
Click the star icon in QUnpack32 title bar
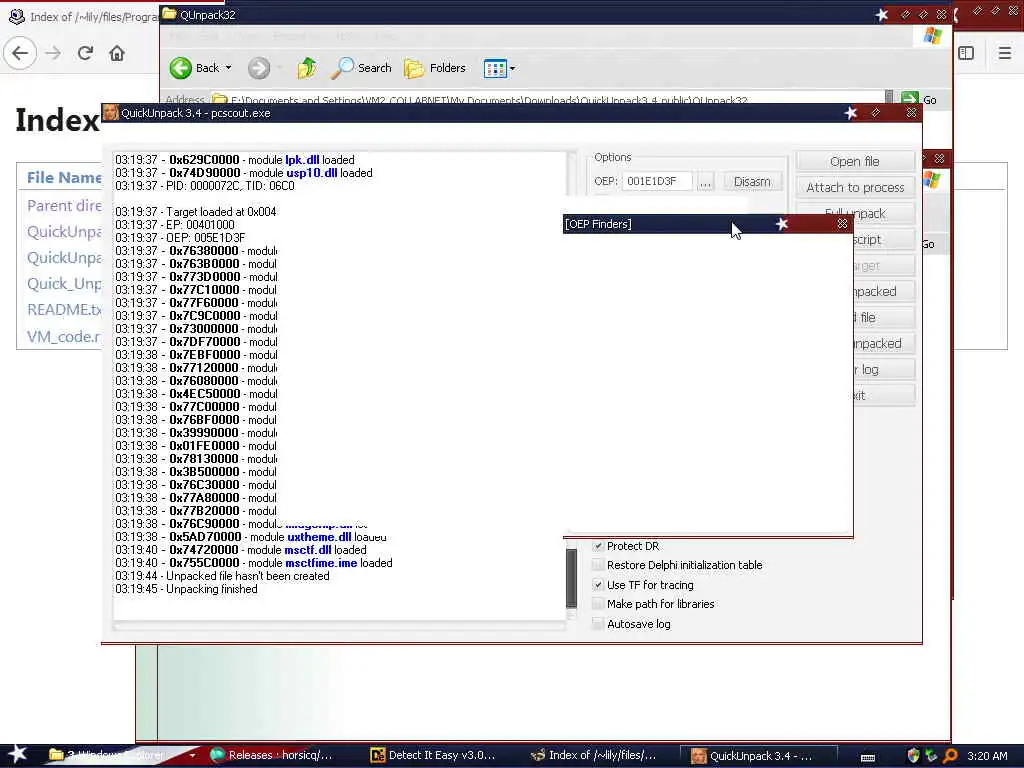tap(882, 14)
